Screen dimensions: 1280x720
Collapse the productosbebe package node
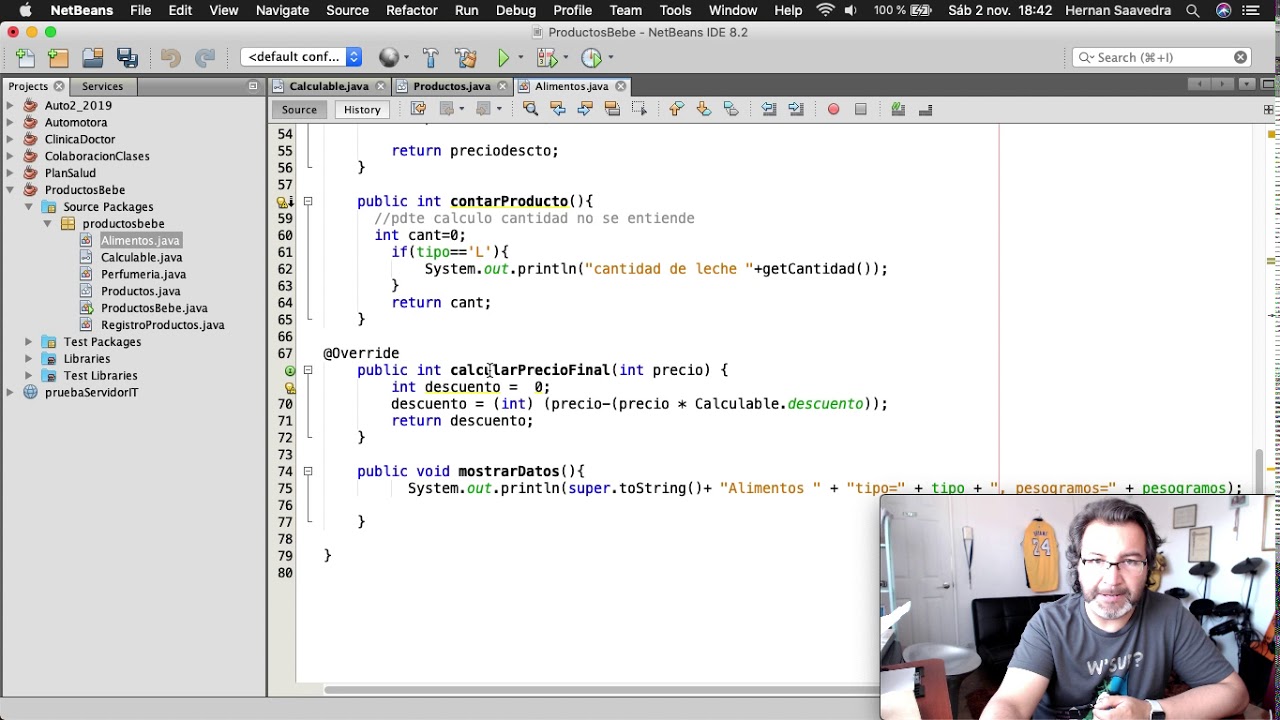click(47, 224)
